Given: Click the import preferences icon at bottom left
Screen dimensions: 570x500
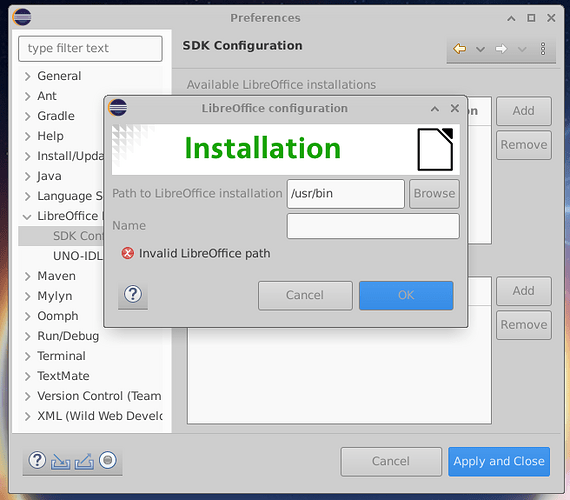Looking at the screenshot, I should pos(60,461).
